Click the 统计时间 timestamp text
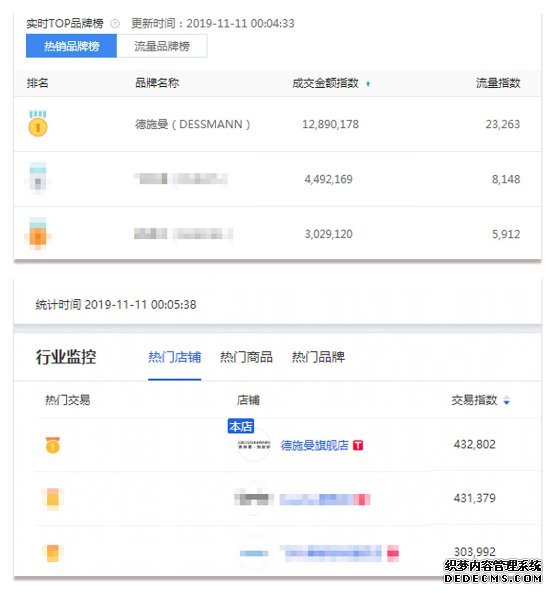553x593 pixels. (116, 304)
